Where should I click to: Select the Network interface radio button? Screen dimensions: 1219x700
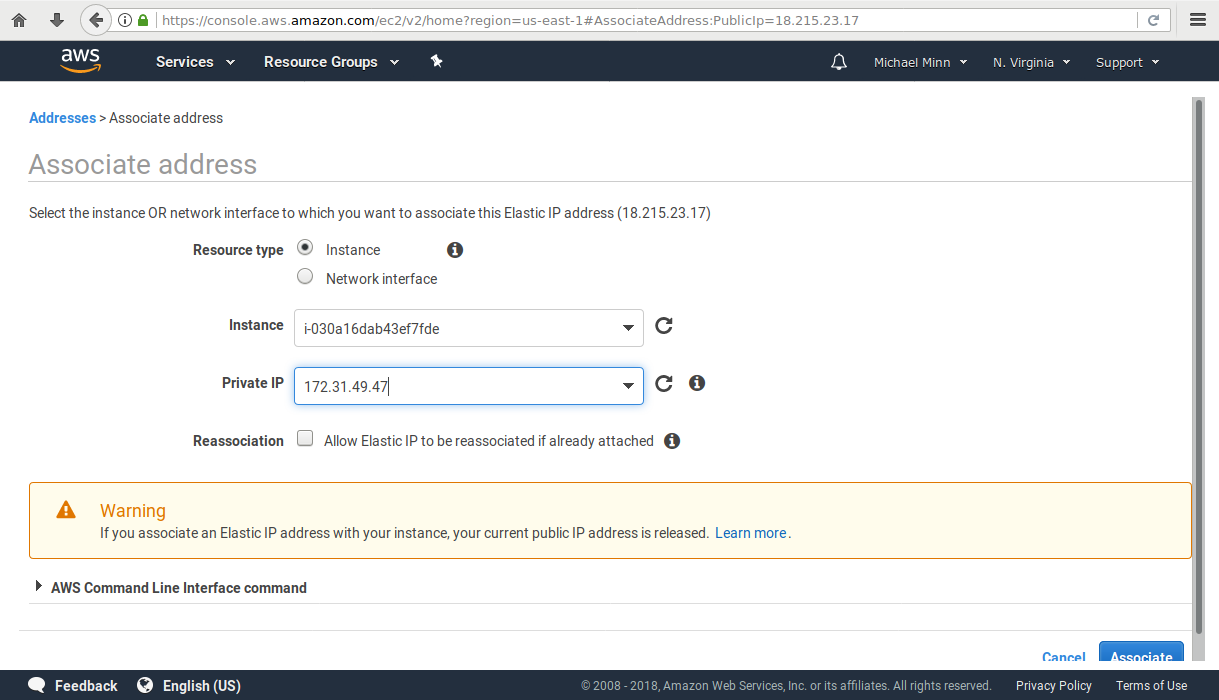pos(305,277)
